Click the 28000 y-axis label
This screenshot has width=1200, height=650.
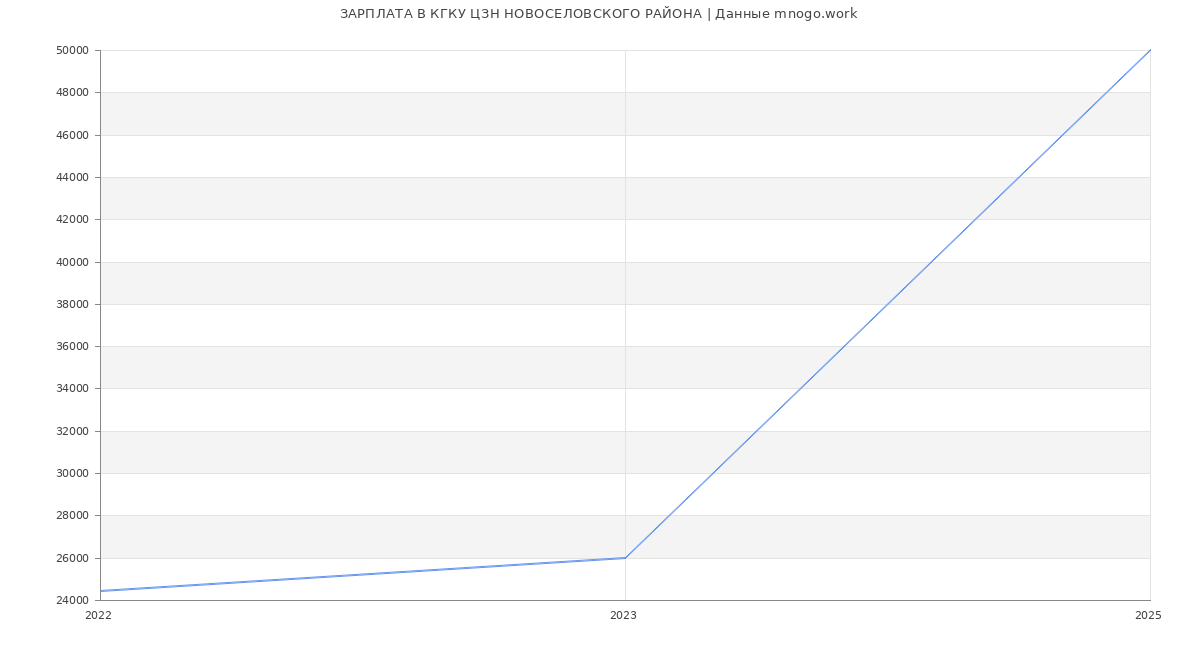pos(74,516)
